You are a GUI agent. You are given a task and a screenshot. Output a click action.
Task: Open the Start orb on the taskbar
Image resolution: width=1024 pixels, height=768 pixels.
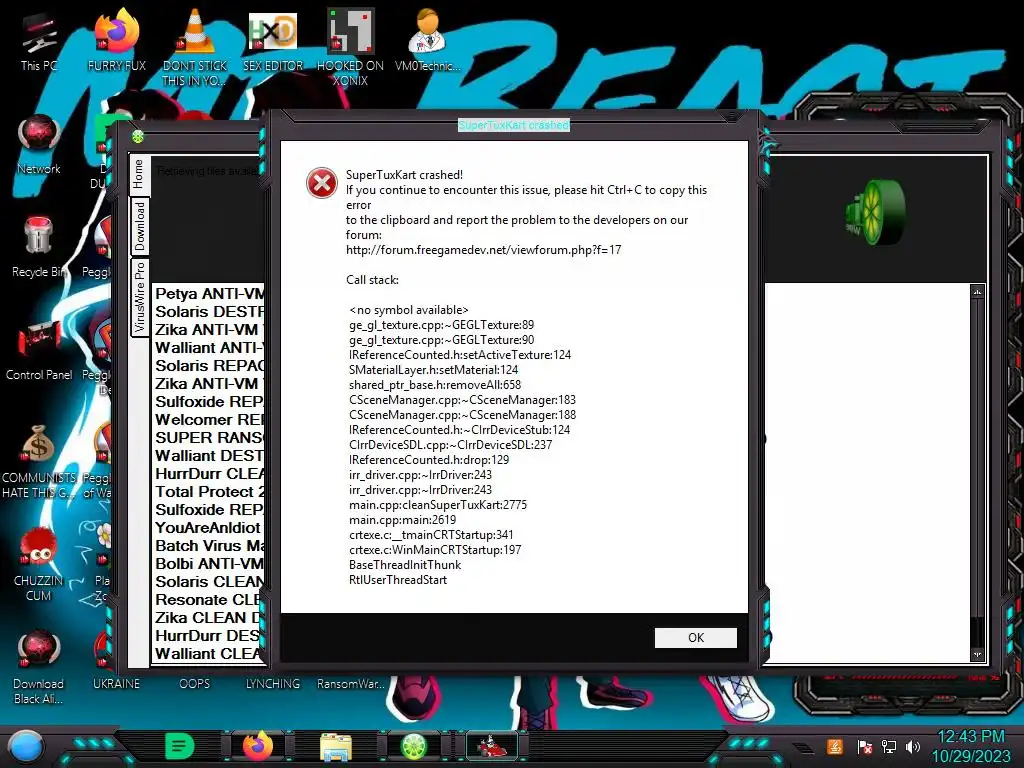click(26, 746)
